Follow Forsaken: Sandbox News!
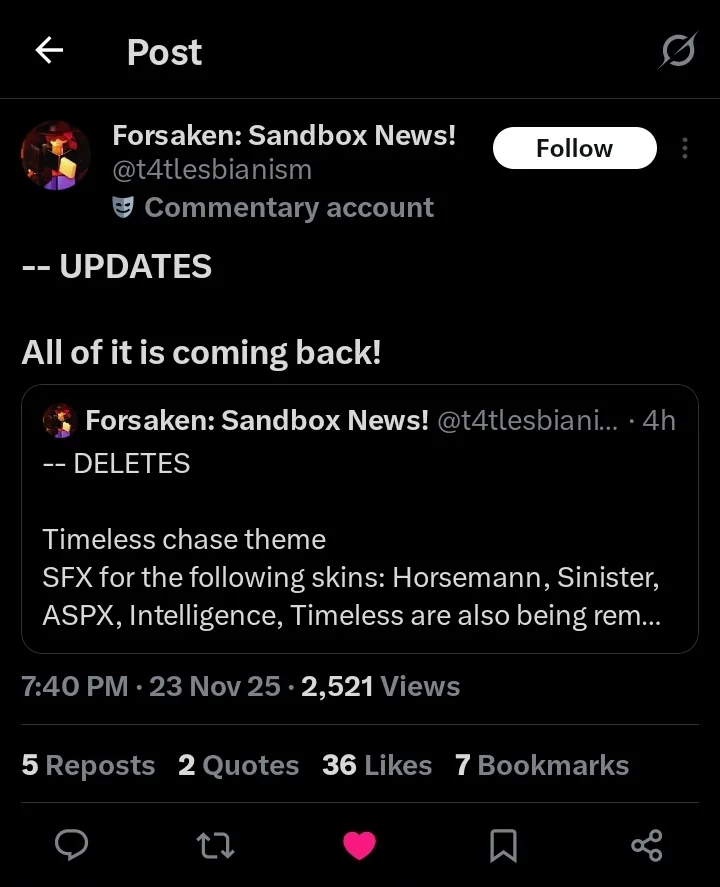The height and width of the screenshot is (887, 720). point(574,148)
